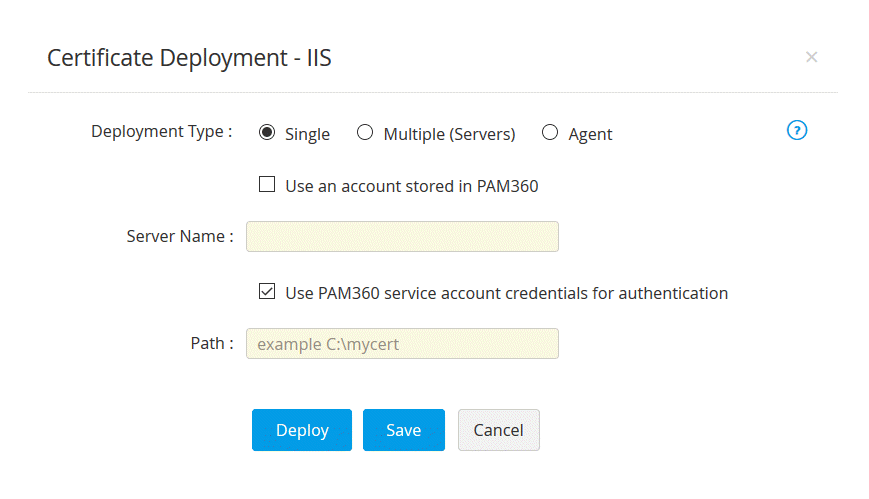This screenshot has height=499, width=869.
Task: Click the "Path :" field label
Action: point(212,343)
